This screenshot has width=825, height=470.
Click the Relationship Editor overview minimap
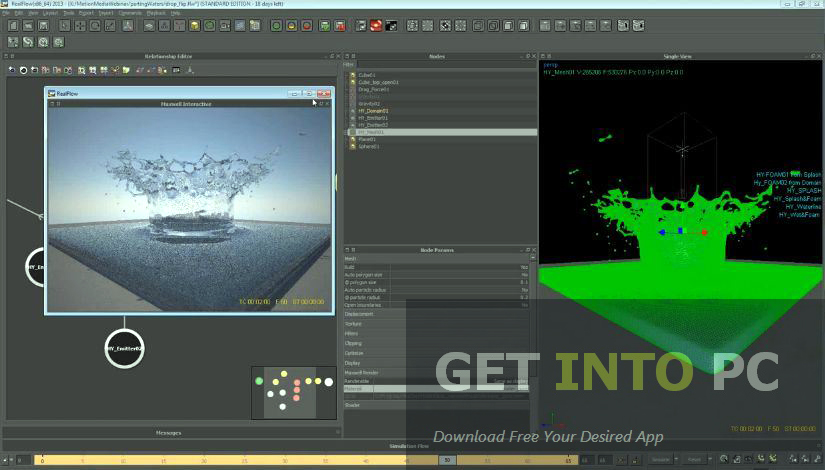coord(294,393)
